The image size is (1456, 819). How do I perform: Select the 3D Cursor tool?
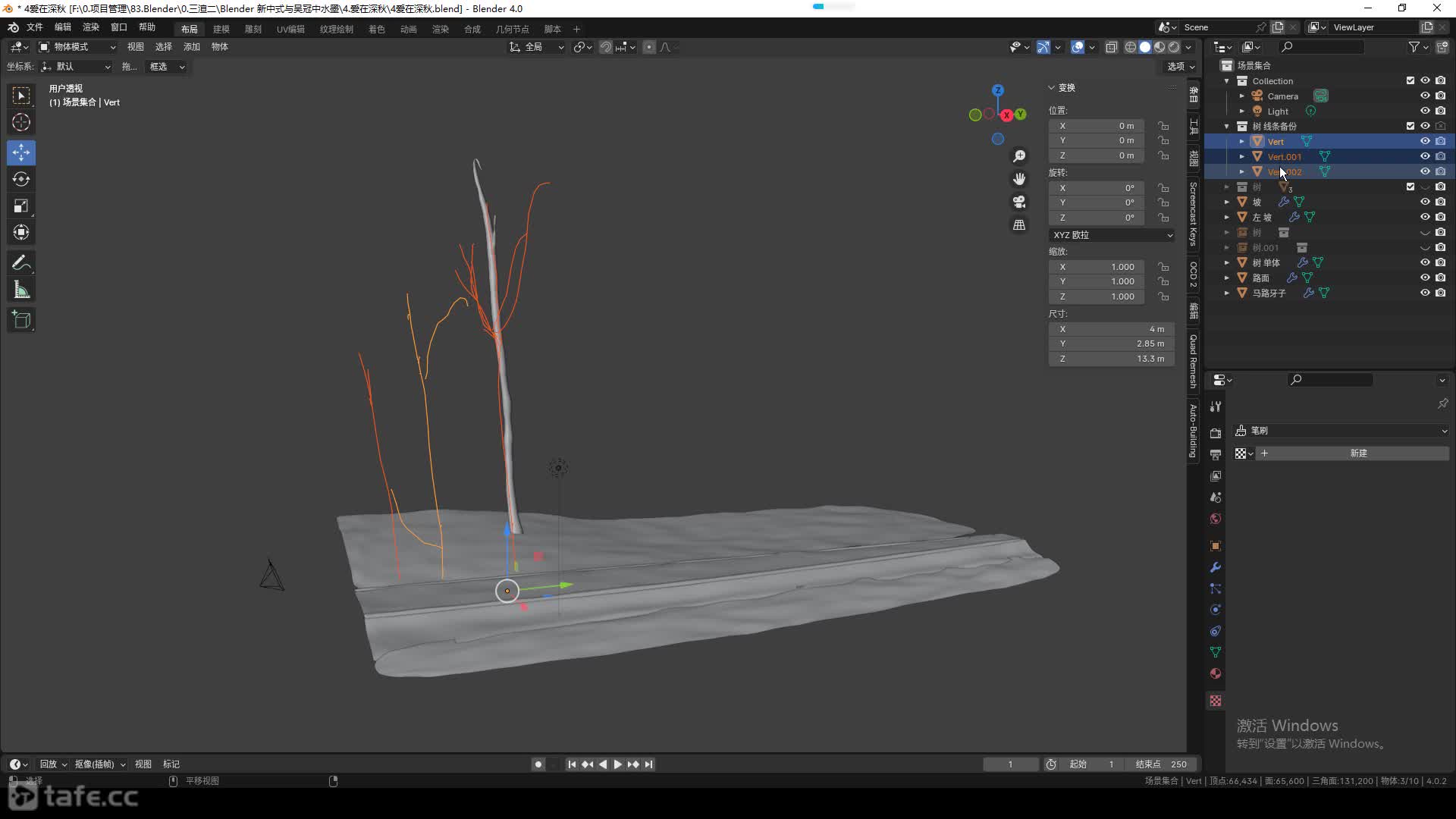tap(21, 122)
